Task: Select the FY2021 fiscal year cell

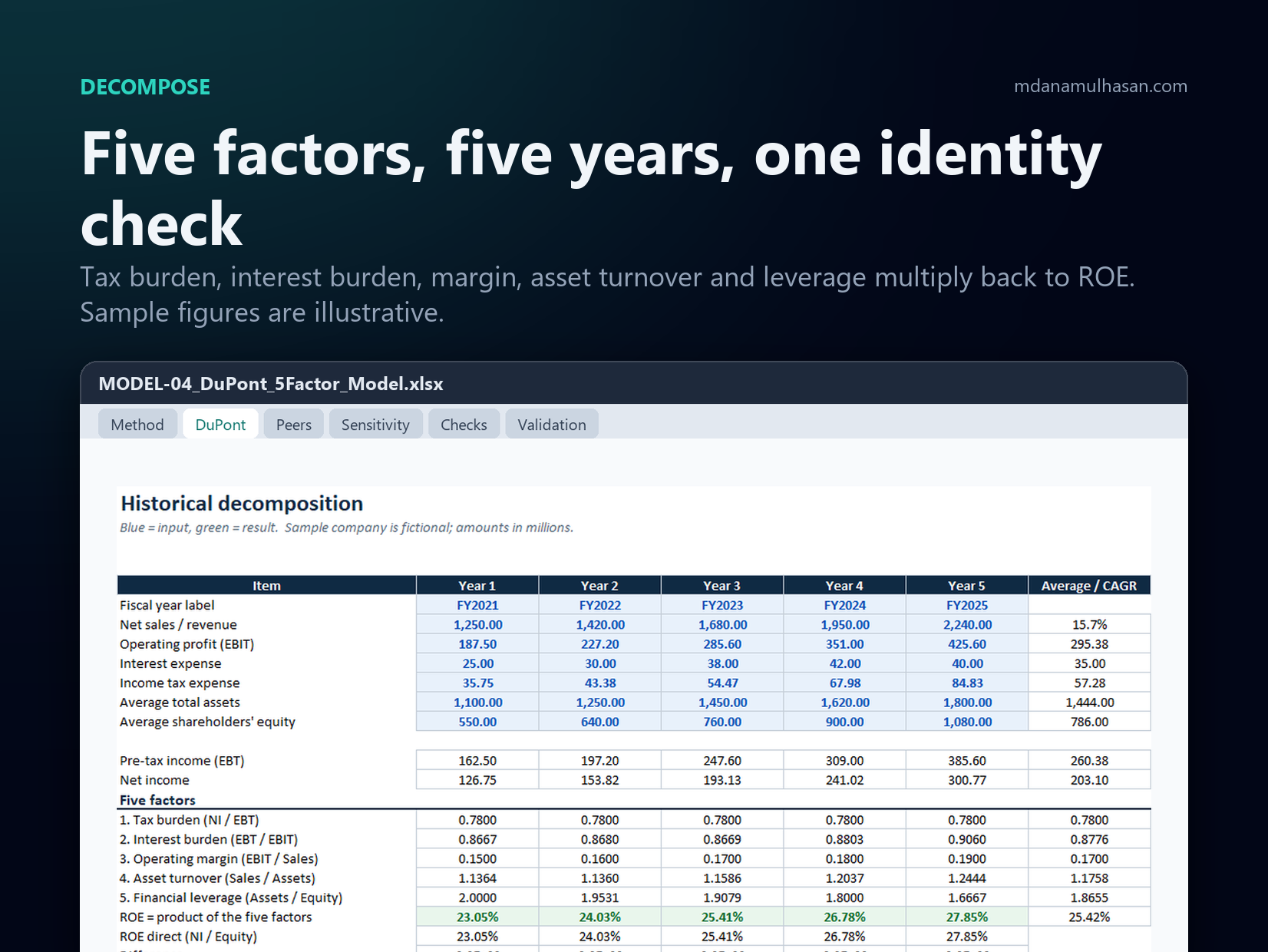Action: [477, 605]
